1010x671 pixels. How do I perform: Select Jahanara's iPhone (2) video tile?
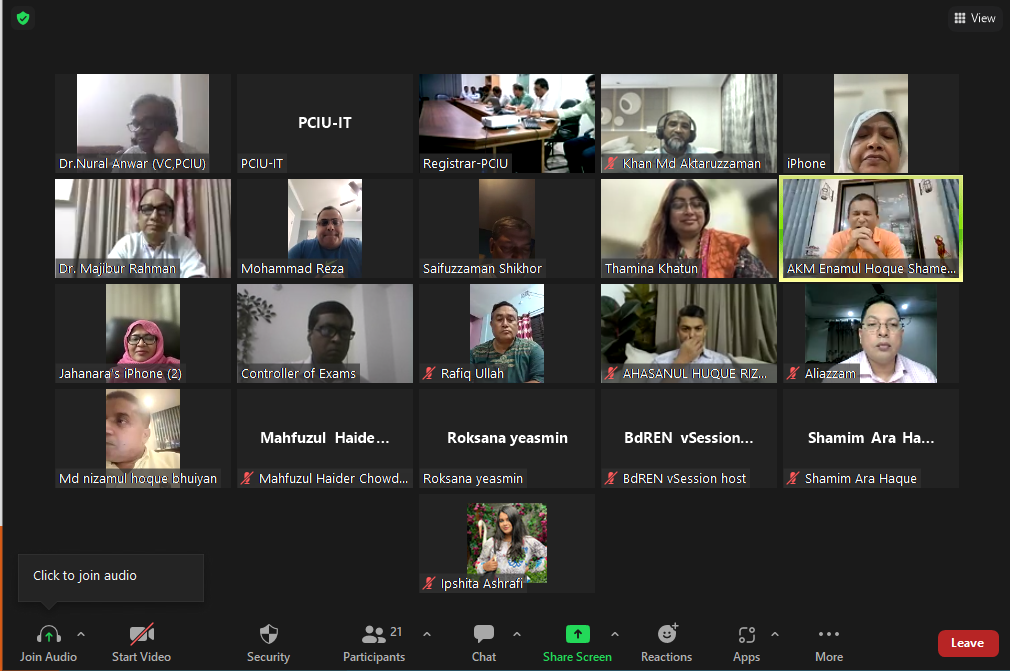[143, 333]
